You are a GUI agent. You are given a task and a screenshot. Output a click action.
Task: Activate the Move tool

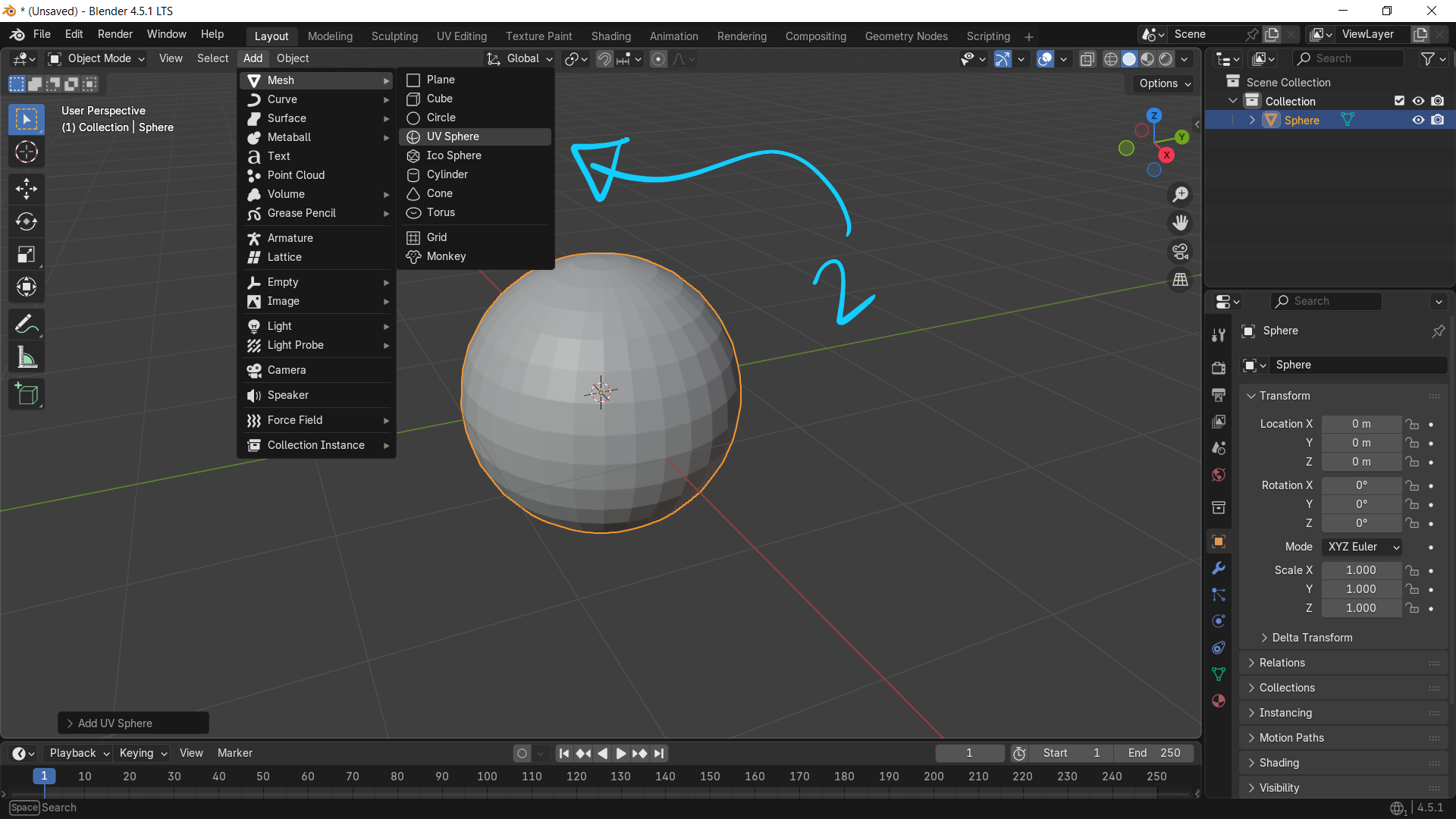click(27, 189)
